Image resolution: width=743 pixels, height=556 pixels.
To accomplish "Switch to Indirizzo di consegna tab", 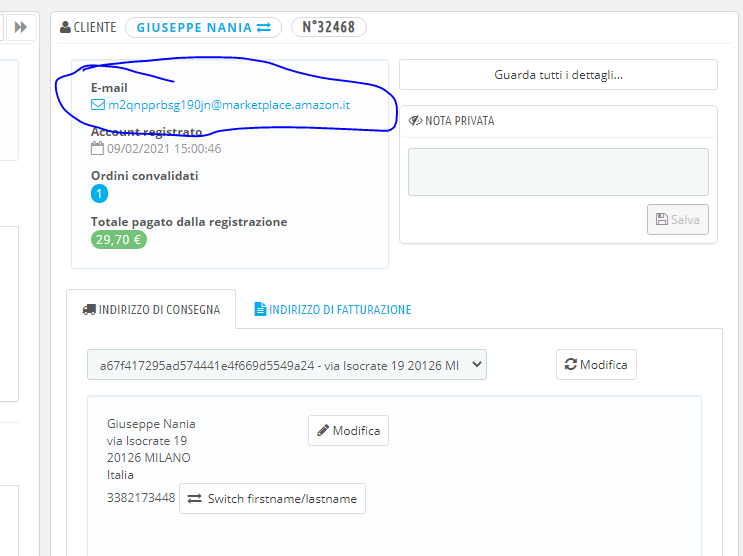I will [x=151, y=310].
